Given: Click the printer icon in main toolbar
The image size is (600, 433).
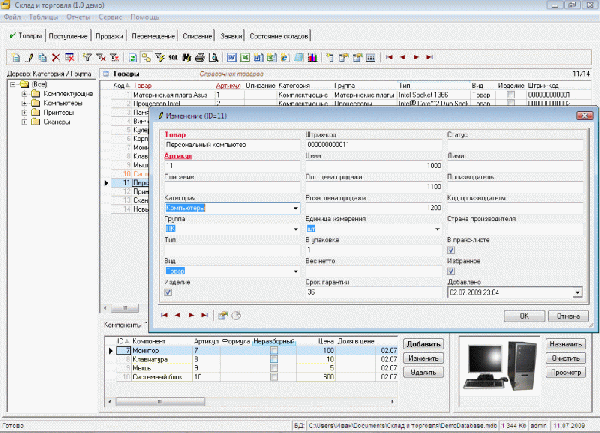Looking at the screenshot, I should pyautogui.click(x=200, y=58).
